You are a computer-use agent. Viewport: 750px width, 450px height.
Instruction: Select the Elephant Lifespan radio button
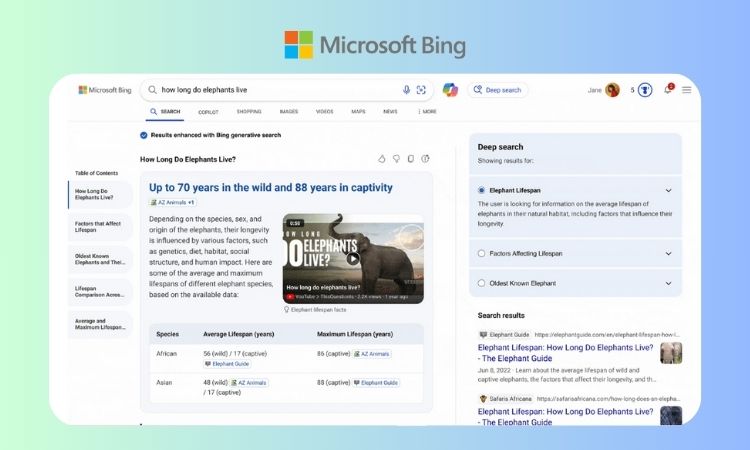pyautogui.click(x=481, y=190)
